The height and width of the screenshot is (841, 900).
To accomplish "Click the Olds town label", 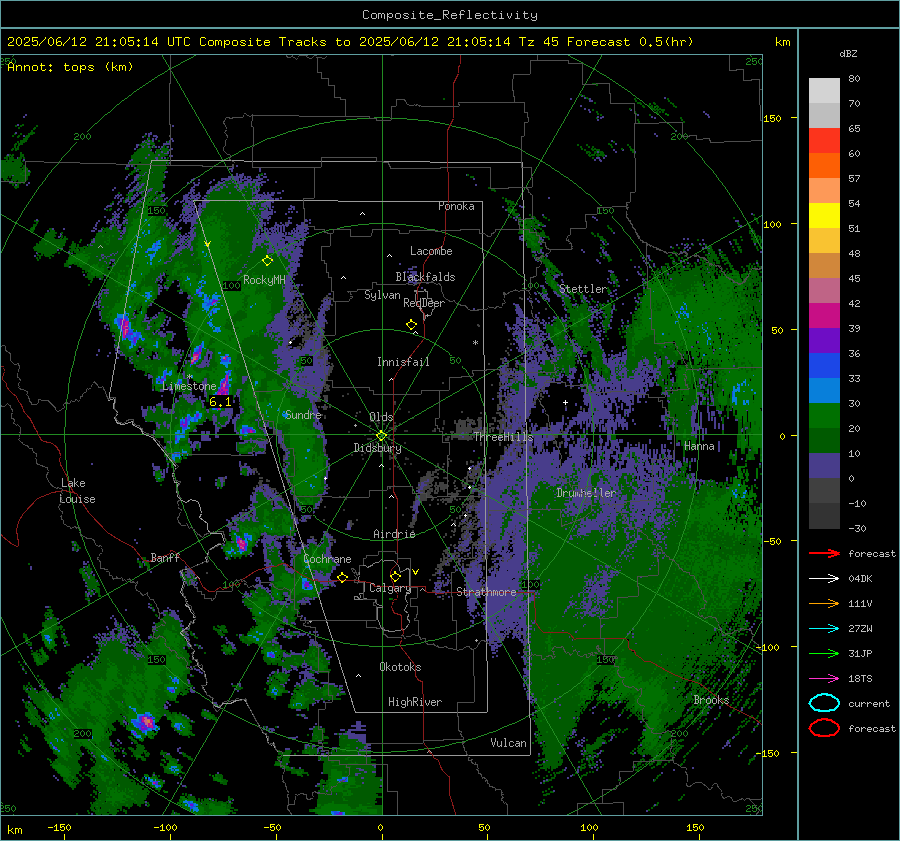I will (381, 417).
